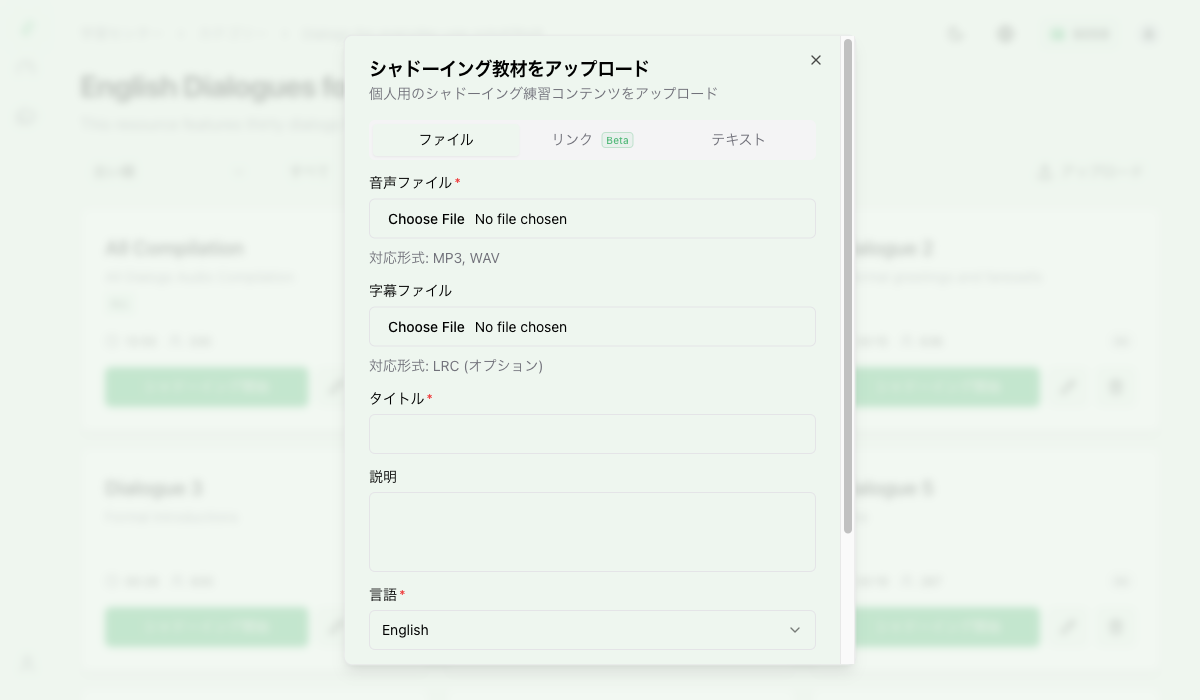Click the trash icon on the Dialogue 2 card
Viewport: 1200px width, 700px height.
point(1116,387)
